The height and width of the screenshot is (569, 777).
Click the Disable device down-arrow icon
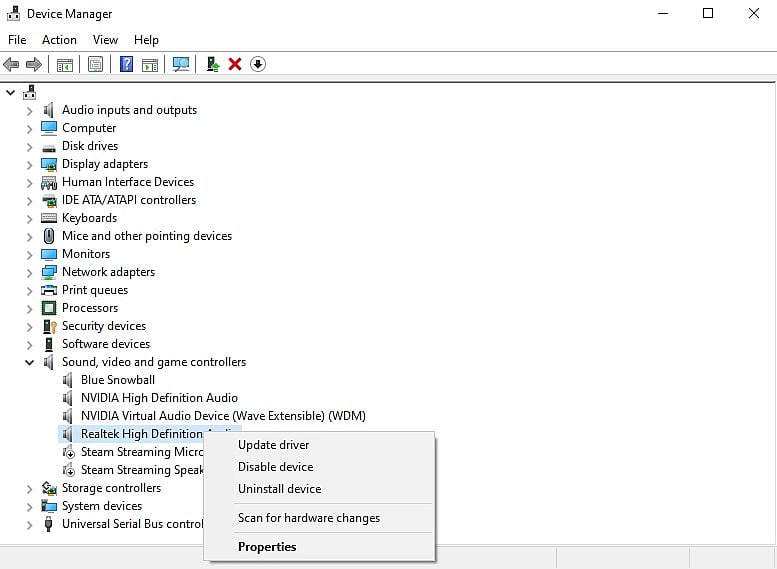point(258,64)
